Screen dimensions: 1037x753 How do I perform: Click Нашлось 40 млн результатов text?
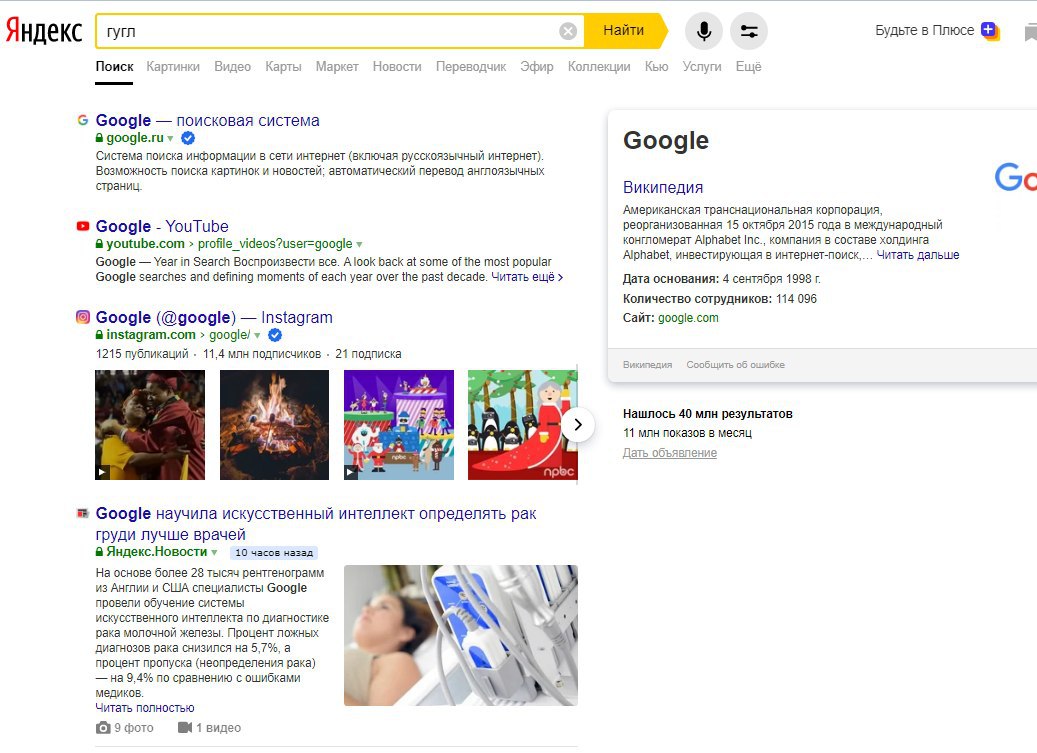(708, 414)
